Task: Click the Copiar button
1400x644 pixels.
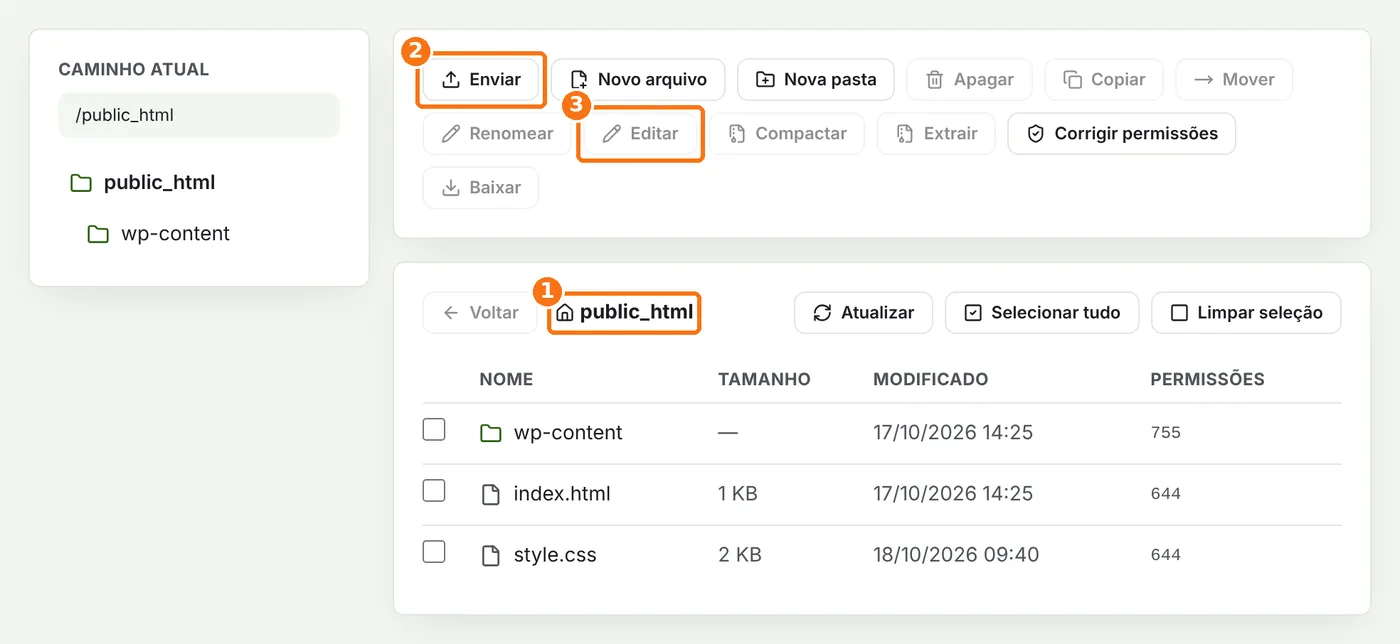Action: tap(1104, 79)
